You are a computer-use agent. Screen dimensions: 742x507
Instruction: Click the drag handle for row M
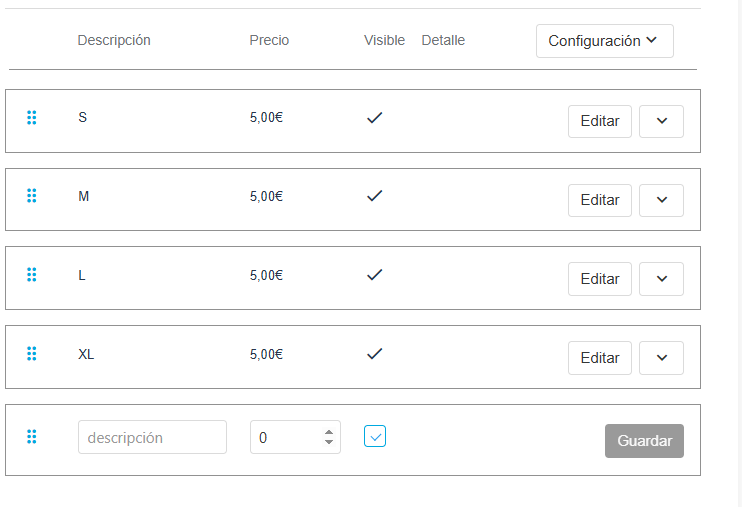click(32, 196)
